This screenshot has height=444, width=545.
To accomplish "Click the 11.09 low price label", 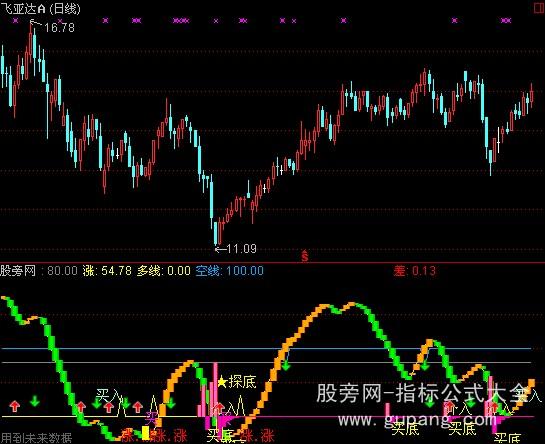I will point(242,249).
